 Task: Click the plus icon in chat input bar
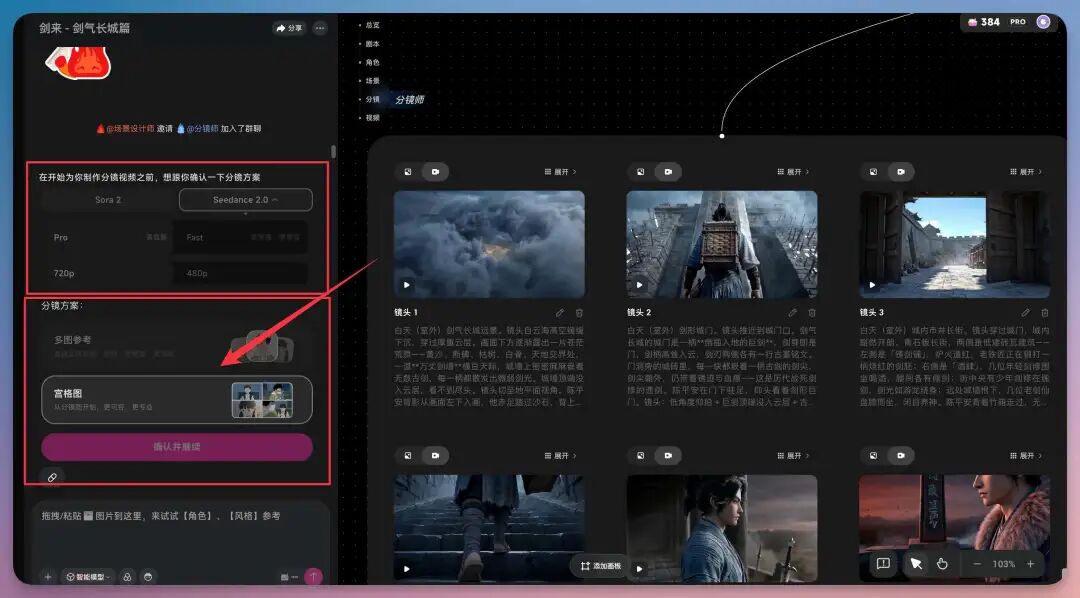click(48, 577)
